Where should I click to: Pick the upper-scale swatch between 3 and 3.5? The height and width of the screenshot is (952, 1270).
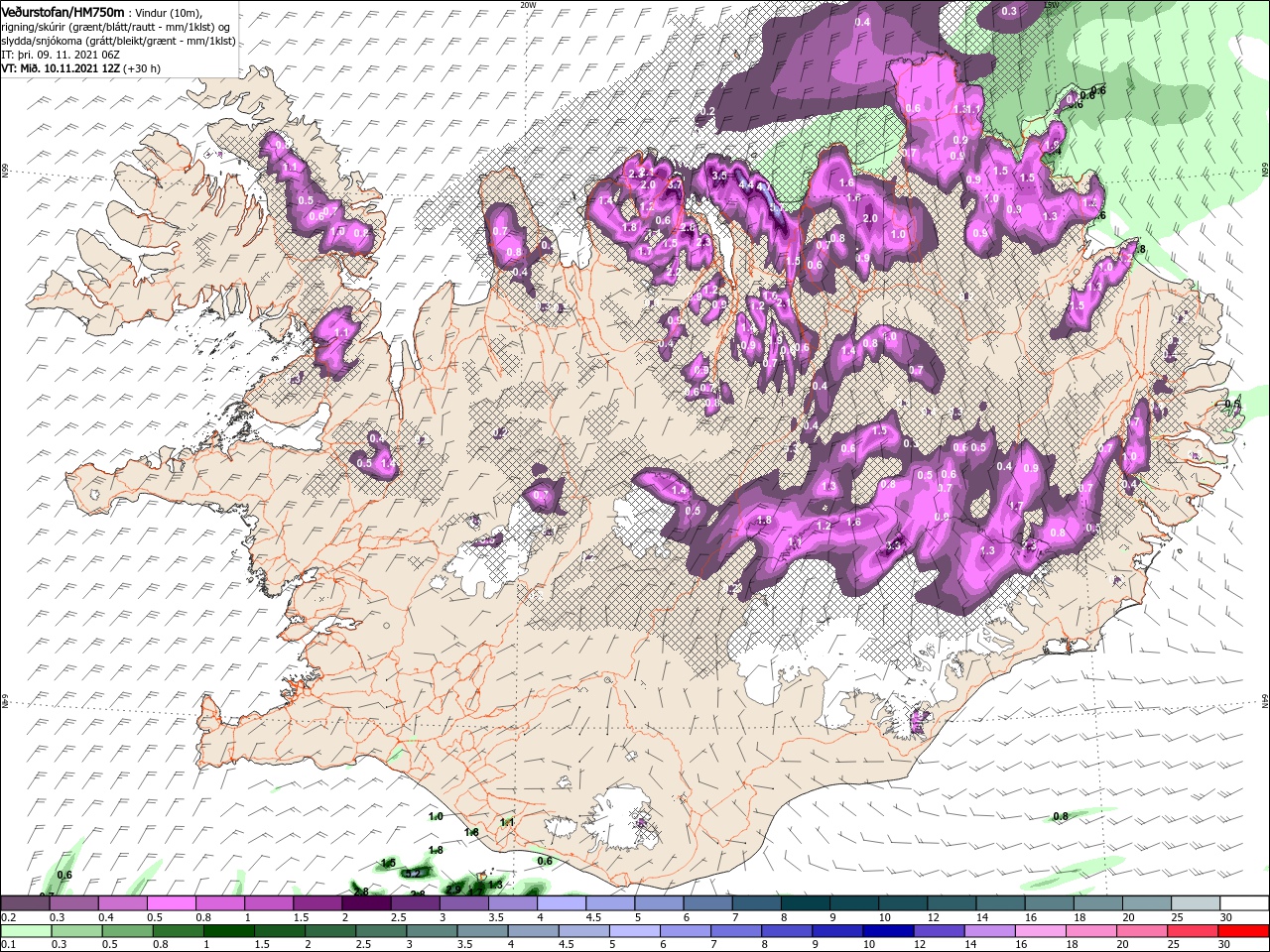(x=463, y=903)
